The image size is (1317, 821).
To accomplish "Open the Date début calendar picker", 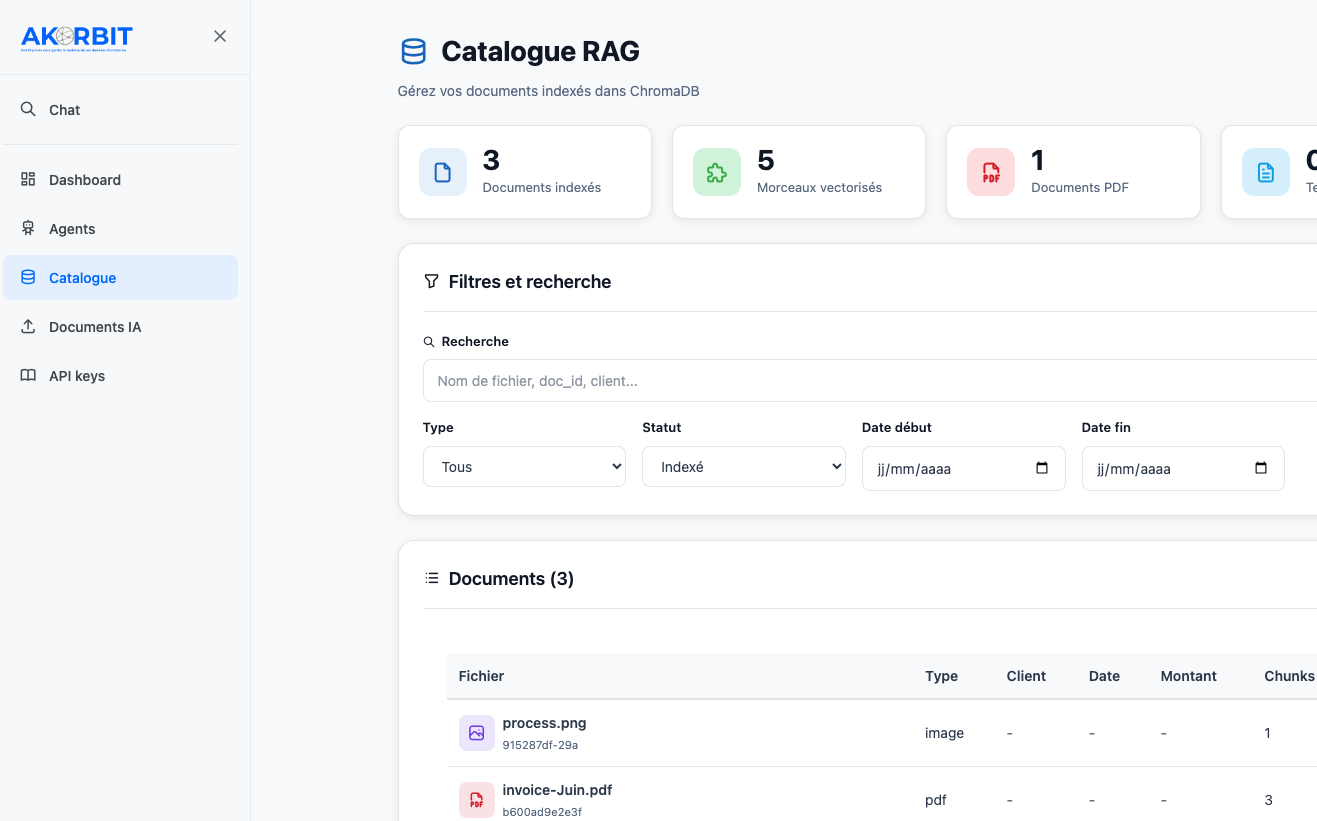I will tap(1042, 468).
